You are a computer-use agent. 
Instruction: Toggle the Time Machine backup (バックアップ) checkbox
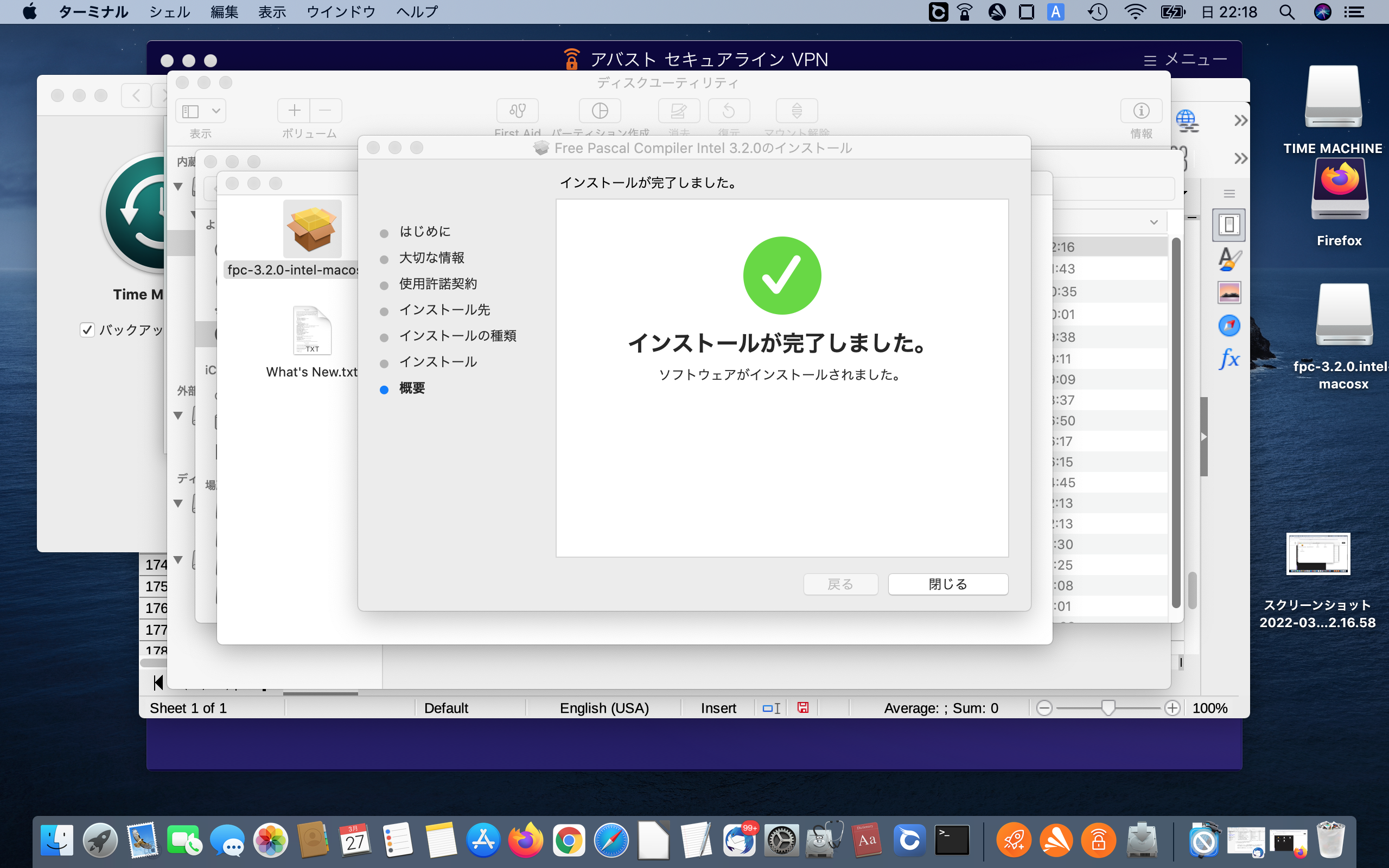[87, 330]
